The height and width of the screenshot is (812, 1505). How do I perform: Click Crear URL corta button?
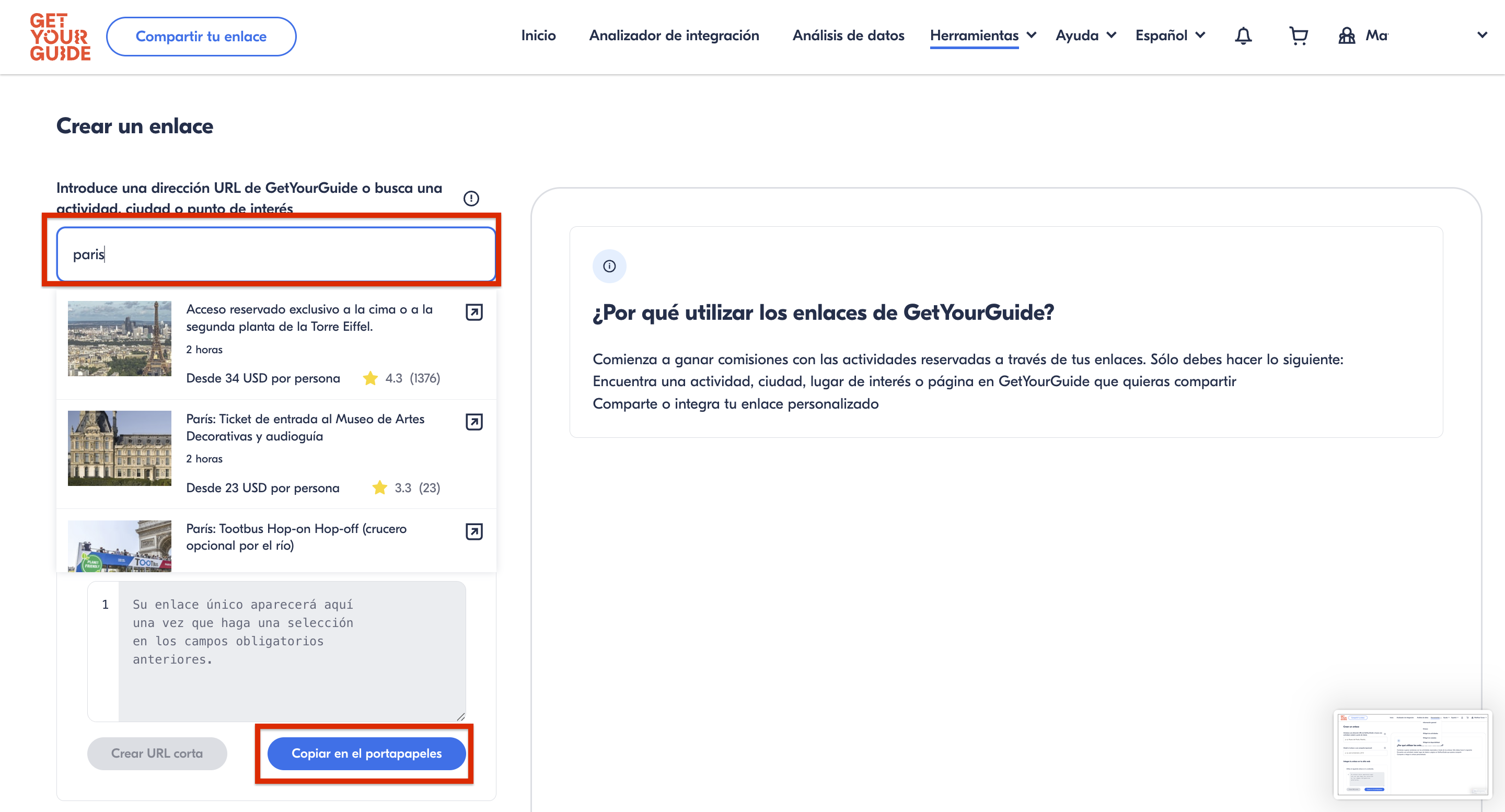(x=157, y=753)
